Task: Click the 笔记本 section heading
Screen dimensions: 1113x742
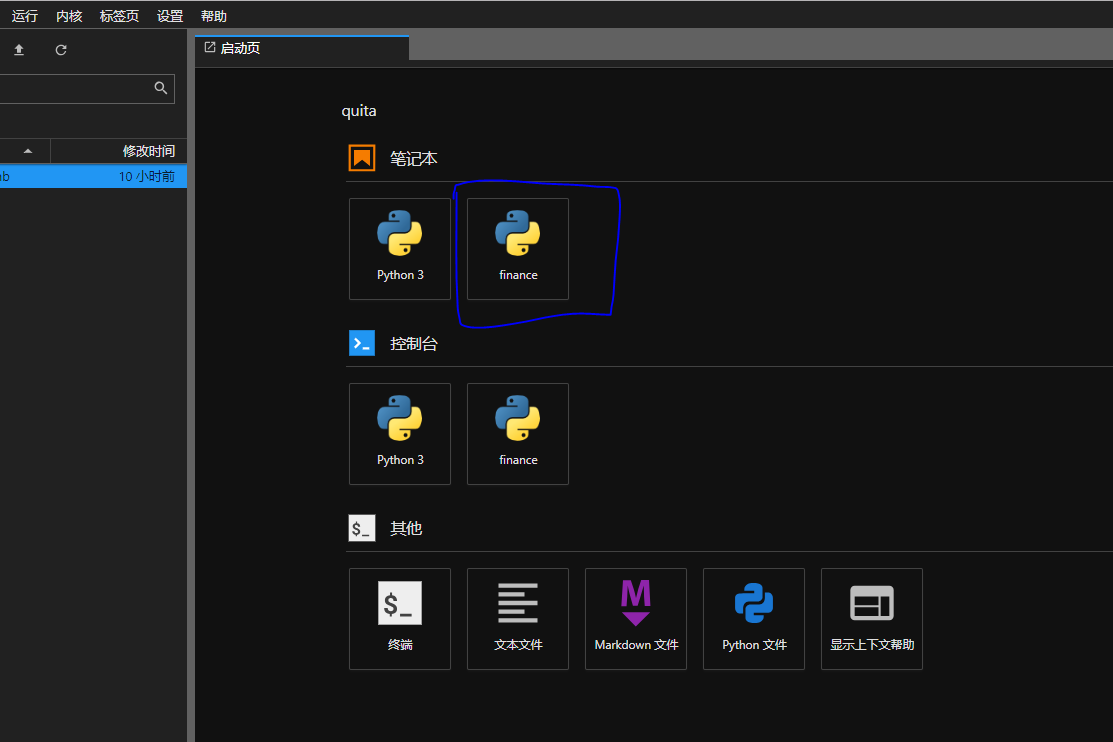Action: [414, 158]
